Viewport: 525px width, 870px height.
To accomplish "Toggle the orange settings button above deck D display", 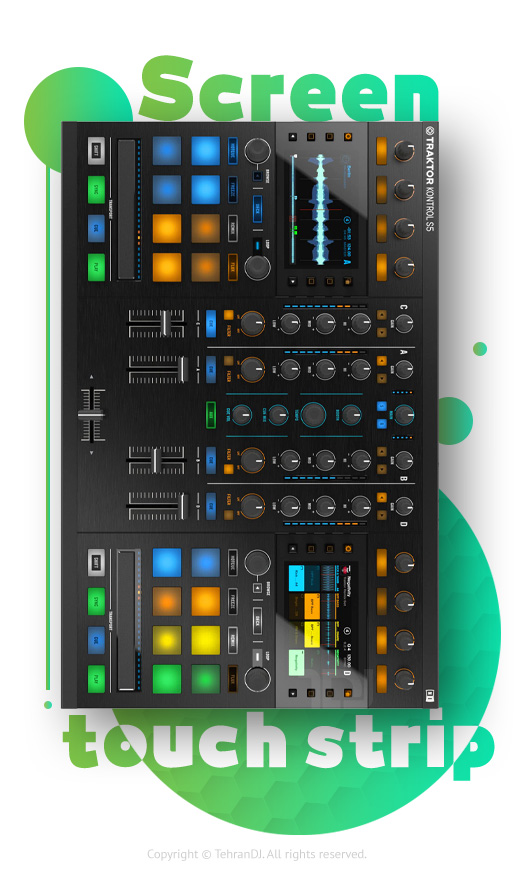I will pos(348,549).
